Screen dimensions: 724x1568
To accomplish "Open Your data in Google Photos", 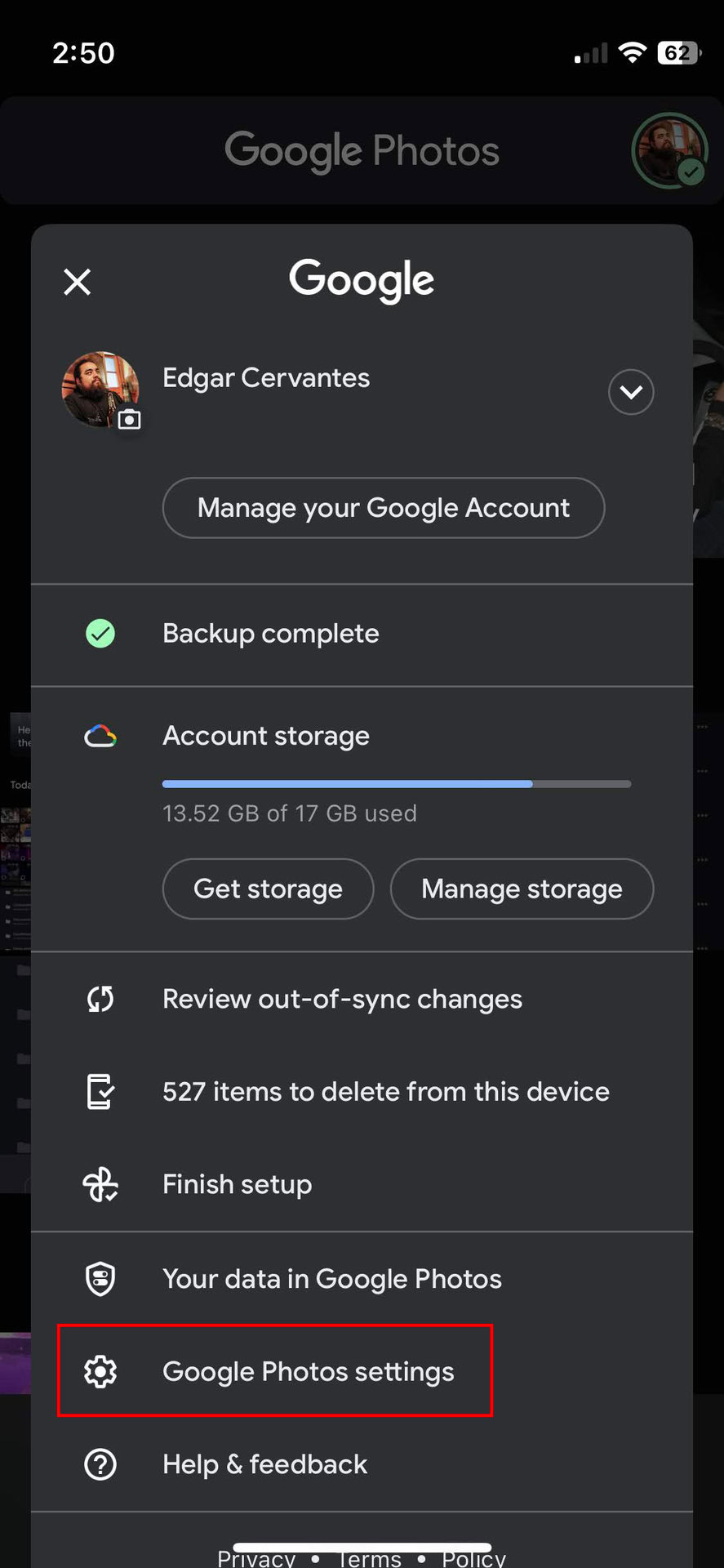I will [331, 1279].
